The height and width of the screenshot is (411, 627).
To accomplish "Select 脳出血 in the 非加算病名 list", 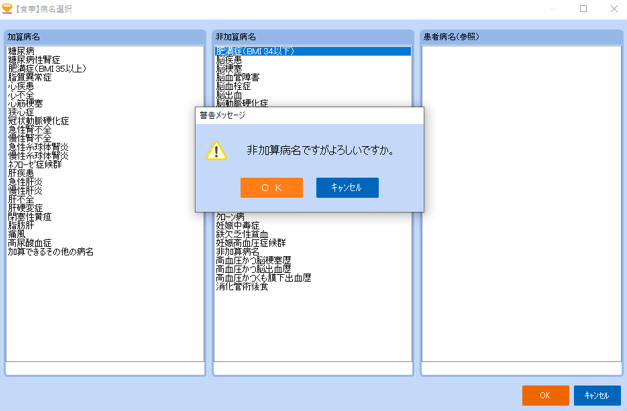I will (x=229, y=95).
